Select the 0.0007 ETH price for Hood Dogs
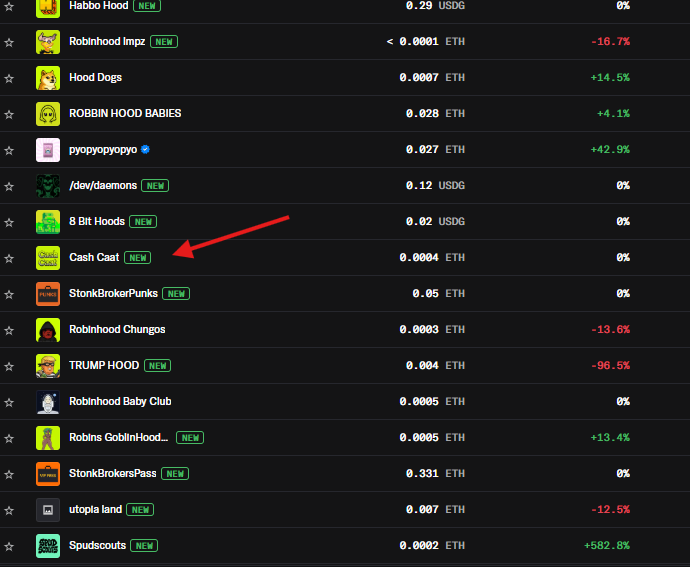The width and height of the screenshot is (690, 567). point(432,78)
